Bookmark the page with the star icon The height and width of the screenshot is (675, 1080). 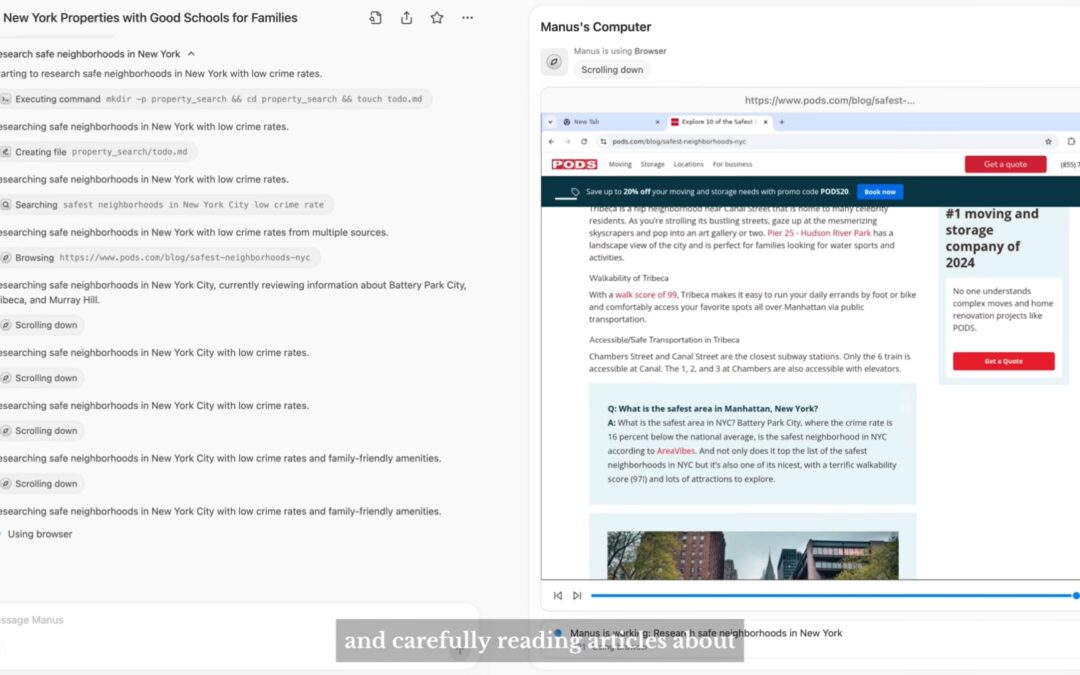coord(1048,141)
